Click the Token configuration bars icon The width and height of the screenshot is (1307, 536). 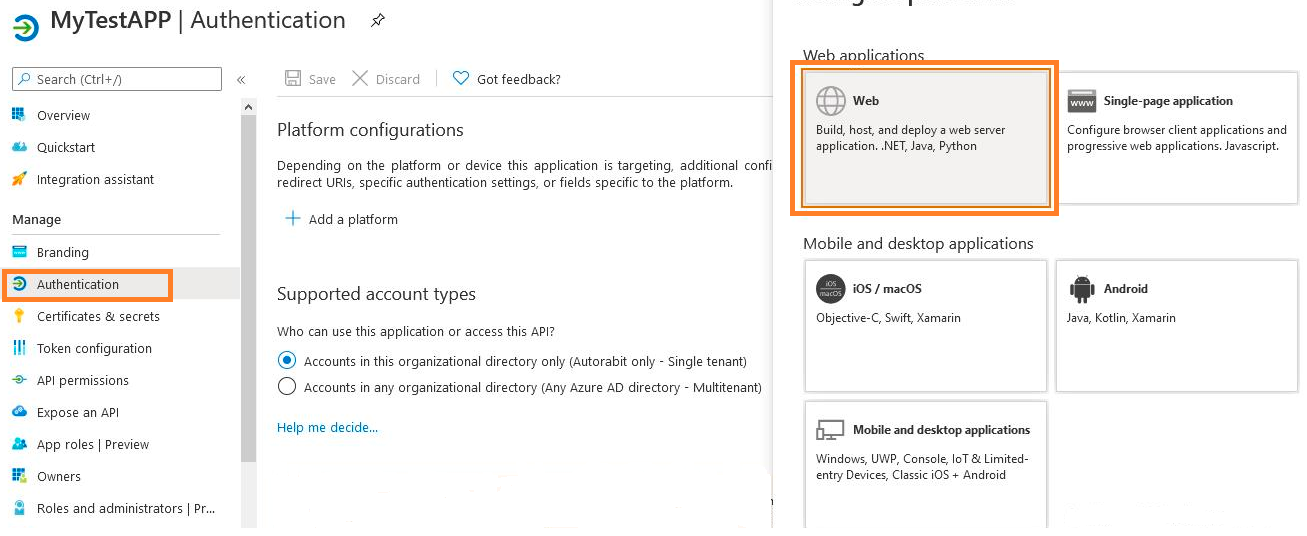18,348
